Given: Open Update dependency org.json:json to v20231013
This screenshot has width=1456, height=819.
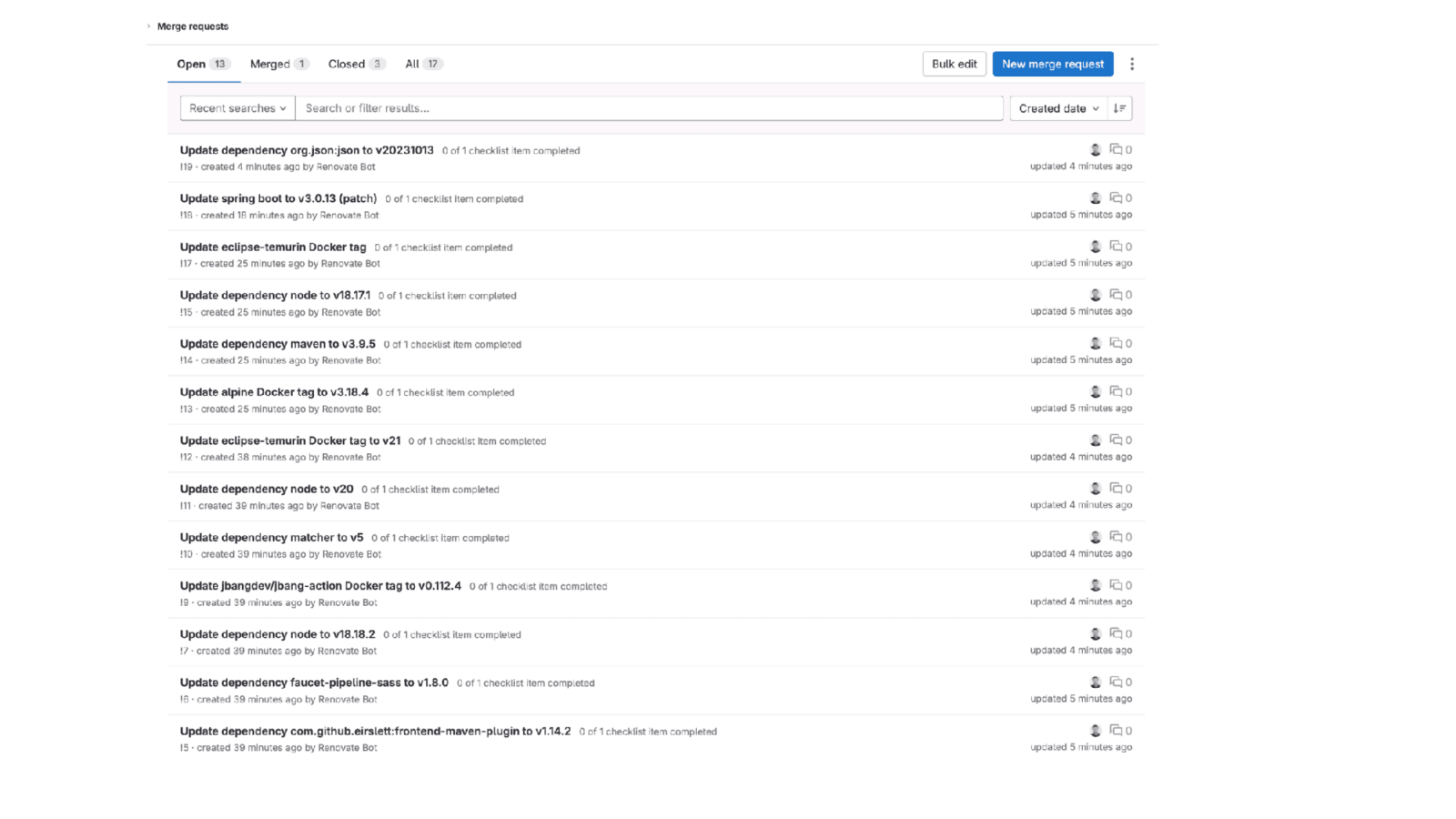Looking at the screenshot, I should click(307, 150).
